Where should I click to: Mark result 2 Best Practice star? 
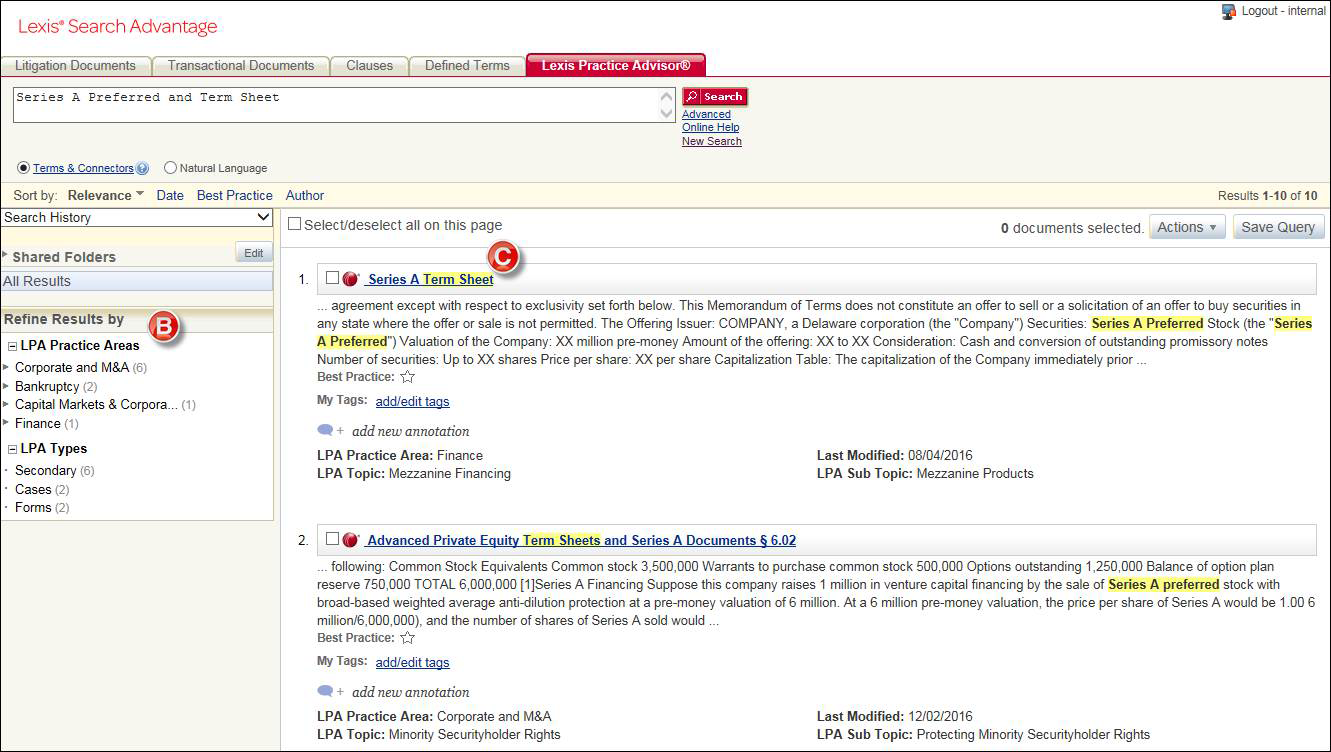pos(407,638)
